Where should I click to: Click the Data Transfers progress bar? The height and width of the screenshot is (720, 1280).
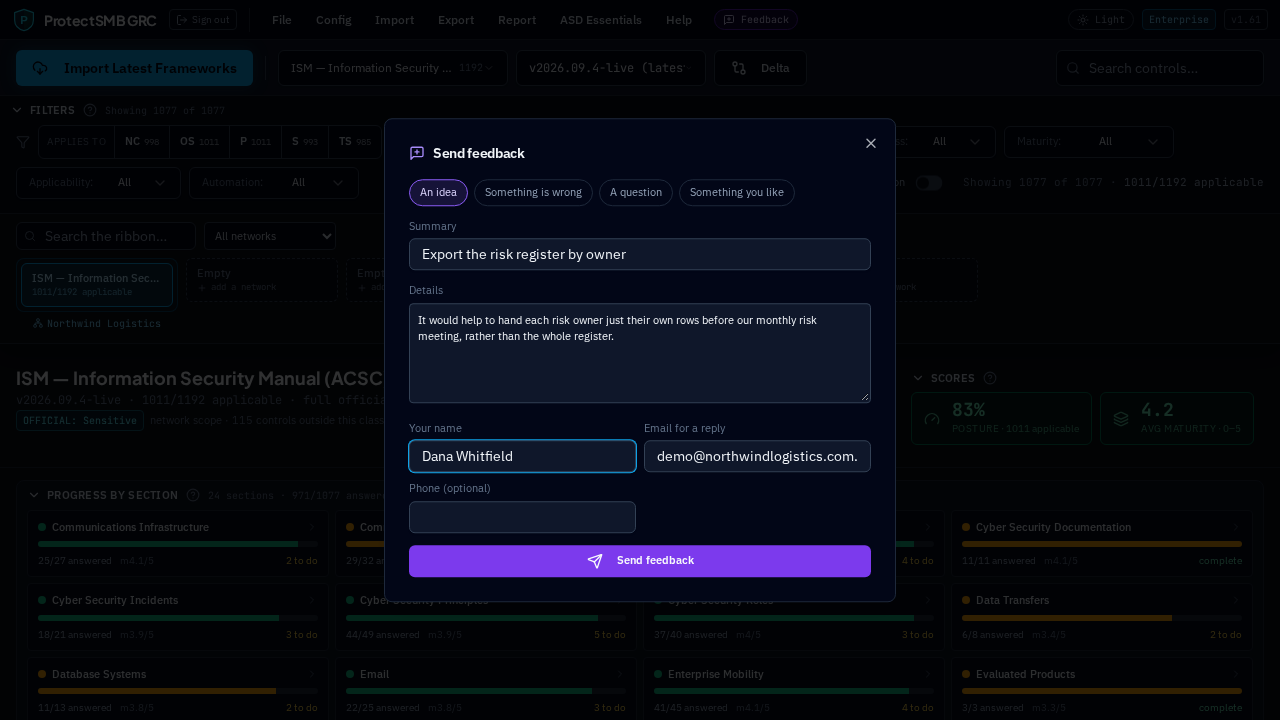[x=1102, y=618]
